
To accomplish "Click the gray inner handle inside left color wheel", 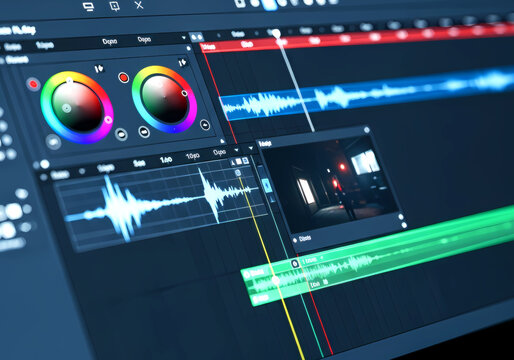I will tap(66, 108).
